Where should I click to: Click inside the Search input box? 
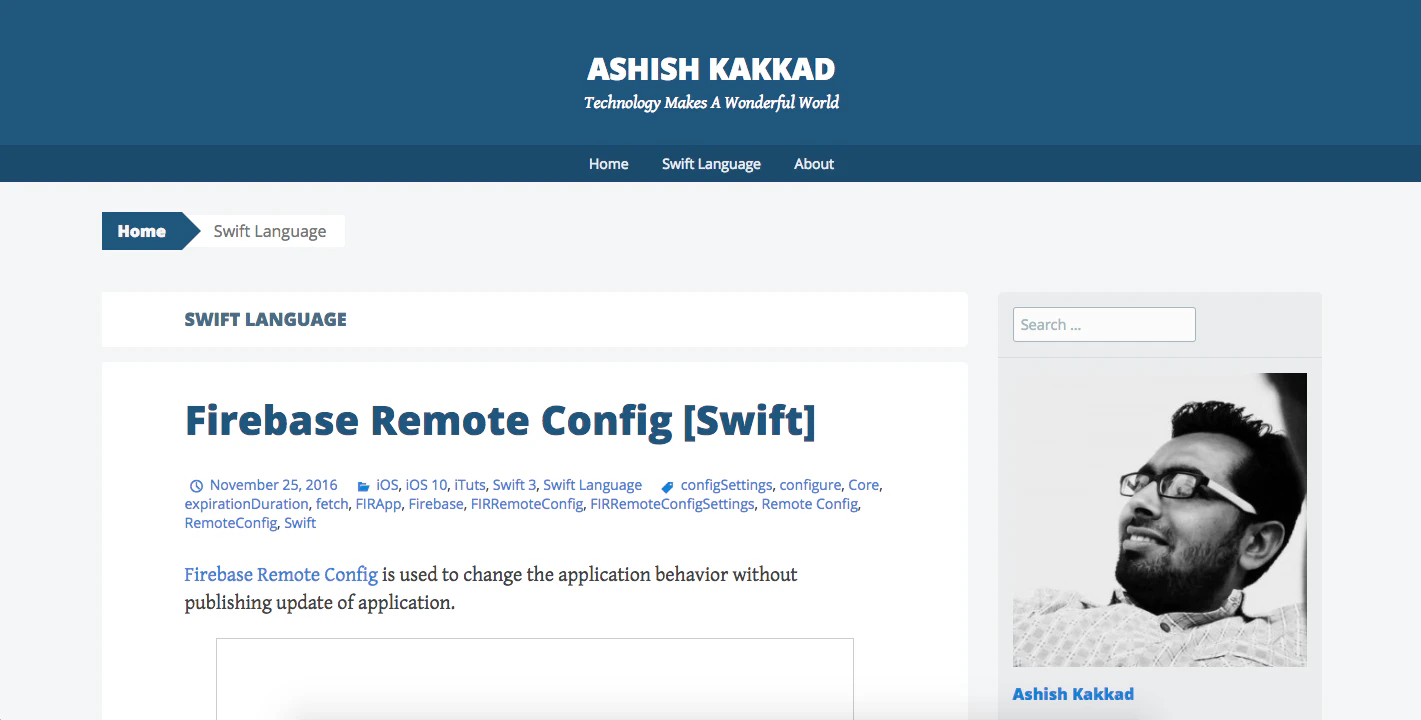(1103, 324)
